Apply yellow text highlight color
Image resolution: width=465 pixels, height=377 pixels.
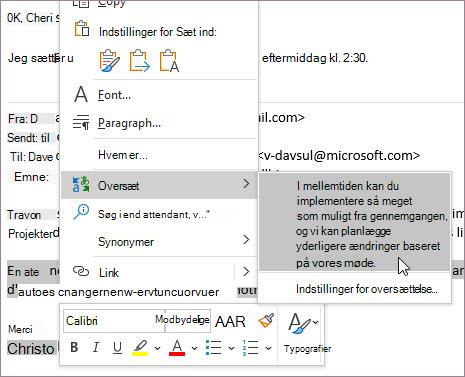(140, 348)
